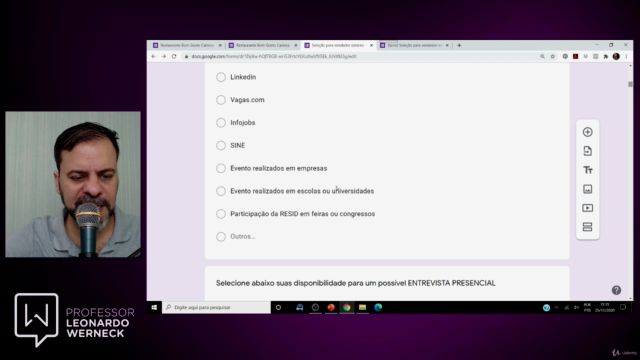This screenshot has height=360, width=640.
Task: Close the first Restaurante Bom Gosto tab
Action: pyautogui.click(x=220, y=45)
